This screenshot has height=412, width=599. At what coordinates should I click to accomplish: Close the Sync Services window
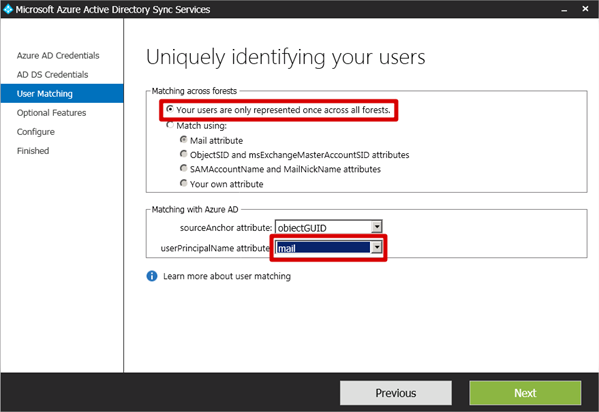[585, 9]
